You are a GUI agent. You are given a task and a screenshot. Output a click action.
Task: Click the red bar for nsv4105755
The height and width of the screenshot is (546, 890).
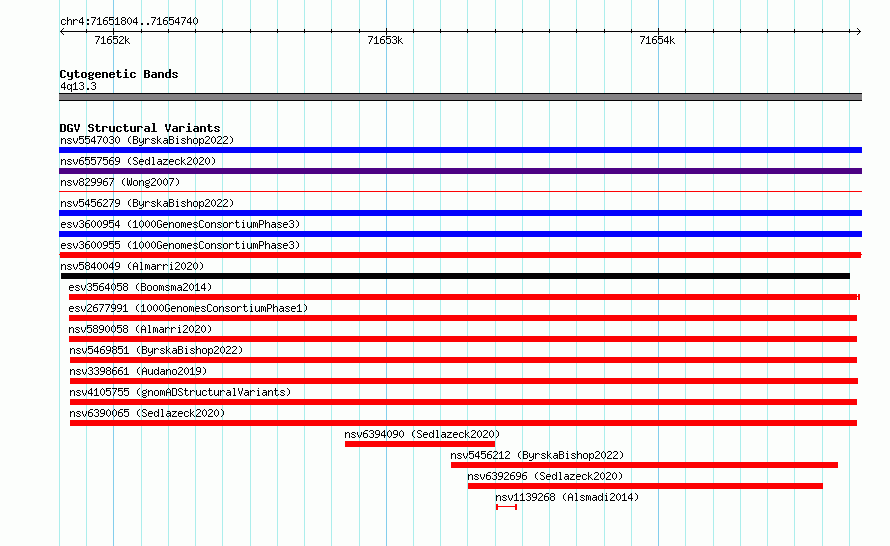(x=463, y=402)
